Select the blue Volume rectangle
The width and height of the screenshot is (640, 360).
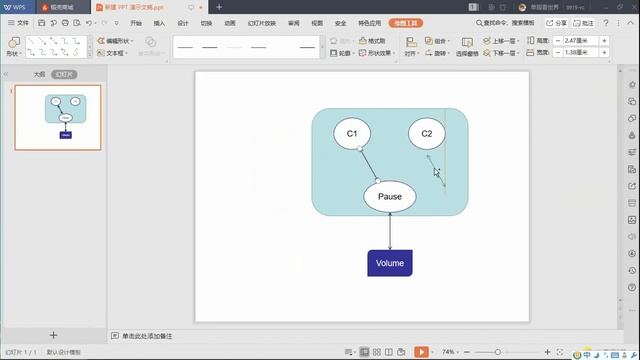click(x=390, y=263)
